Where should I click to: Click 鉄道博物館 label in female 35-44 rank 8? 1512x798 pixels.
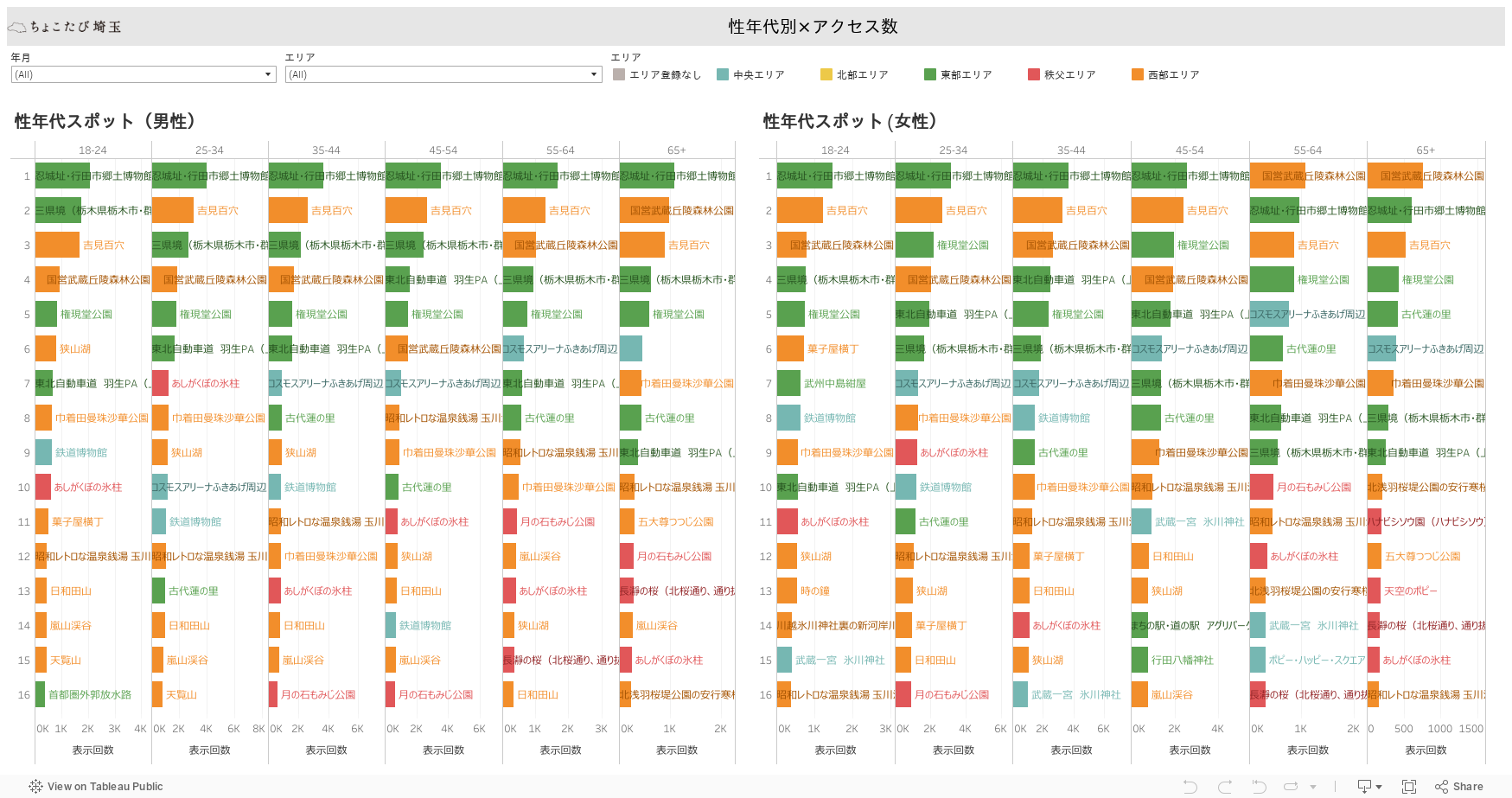tap(1064, 418)
